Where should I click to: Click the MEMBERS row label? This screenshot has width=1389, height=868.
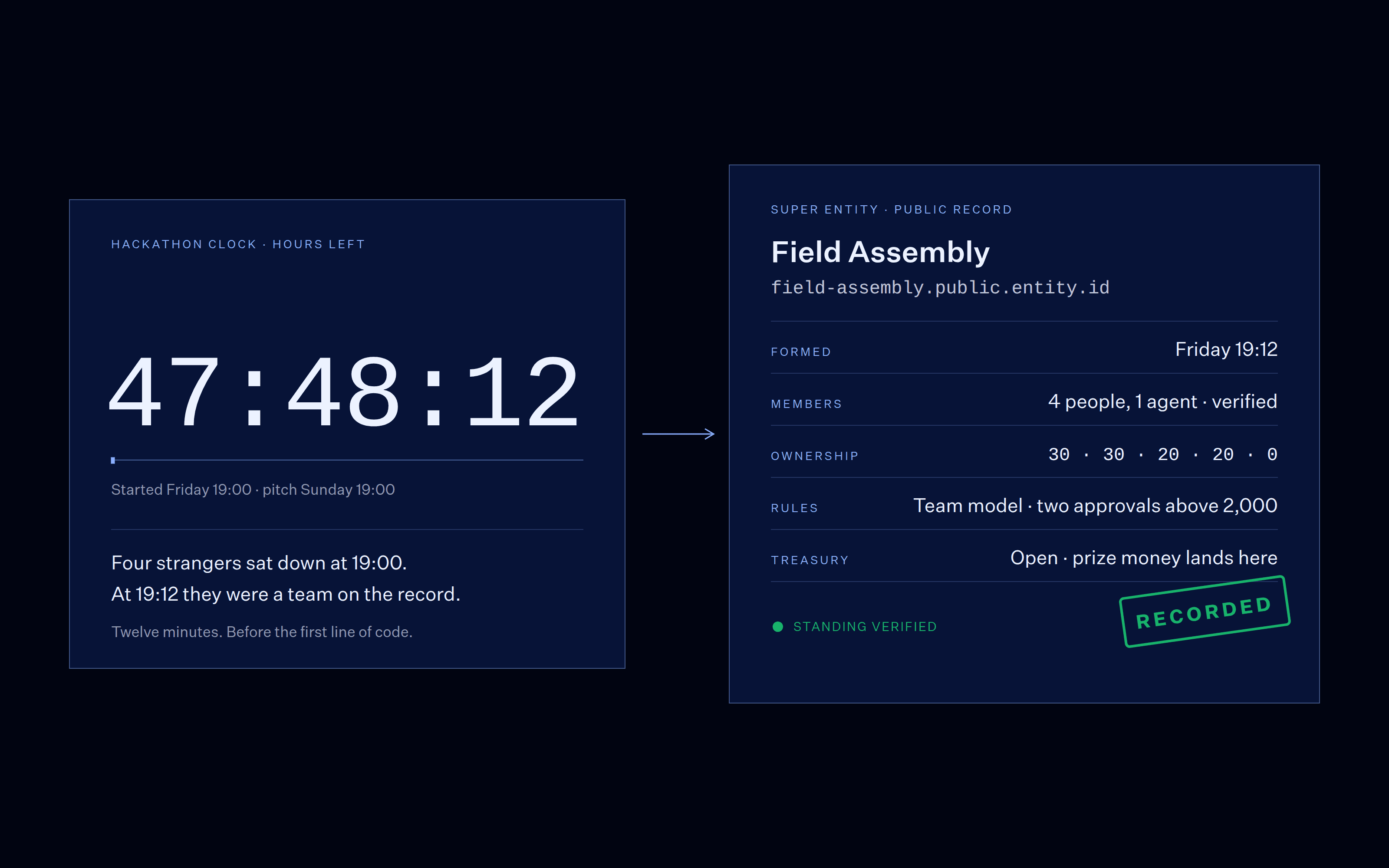[806, 404]
